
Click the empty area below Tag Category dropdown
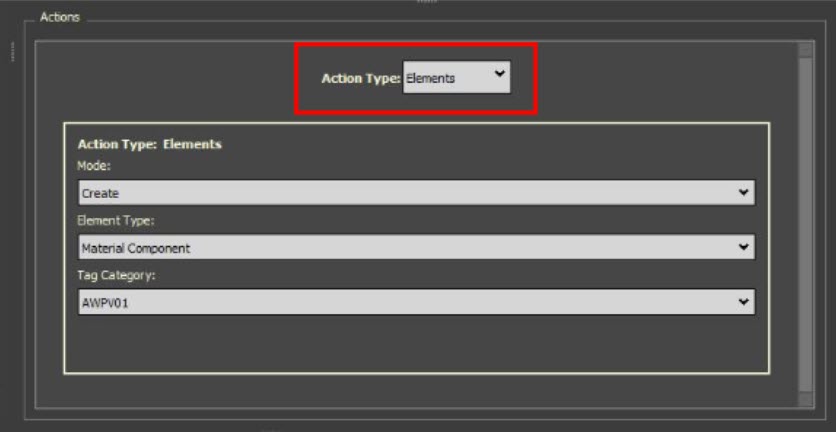[x=416, y=344]
